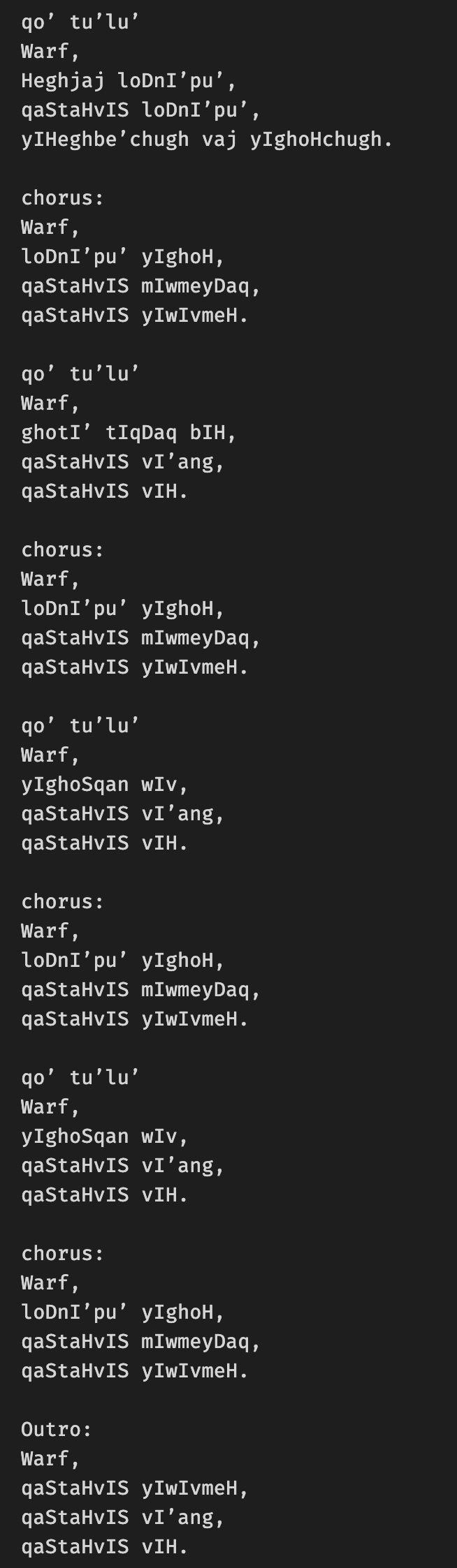Click the very first "qo' tu'lu'" line
The image size is (457, 1568).
80,22
